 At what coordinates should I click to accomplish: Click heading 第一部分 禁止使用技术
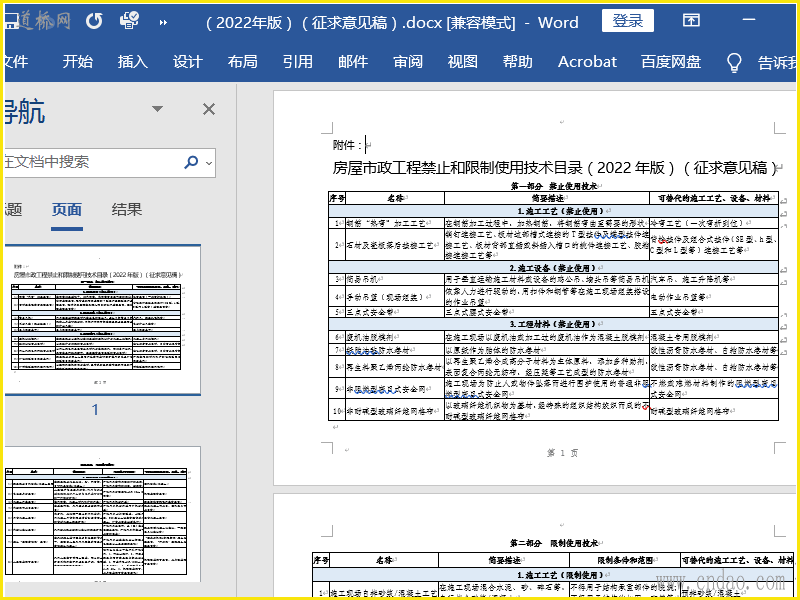coord(554,186)
